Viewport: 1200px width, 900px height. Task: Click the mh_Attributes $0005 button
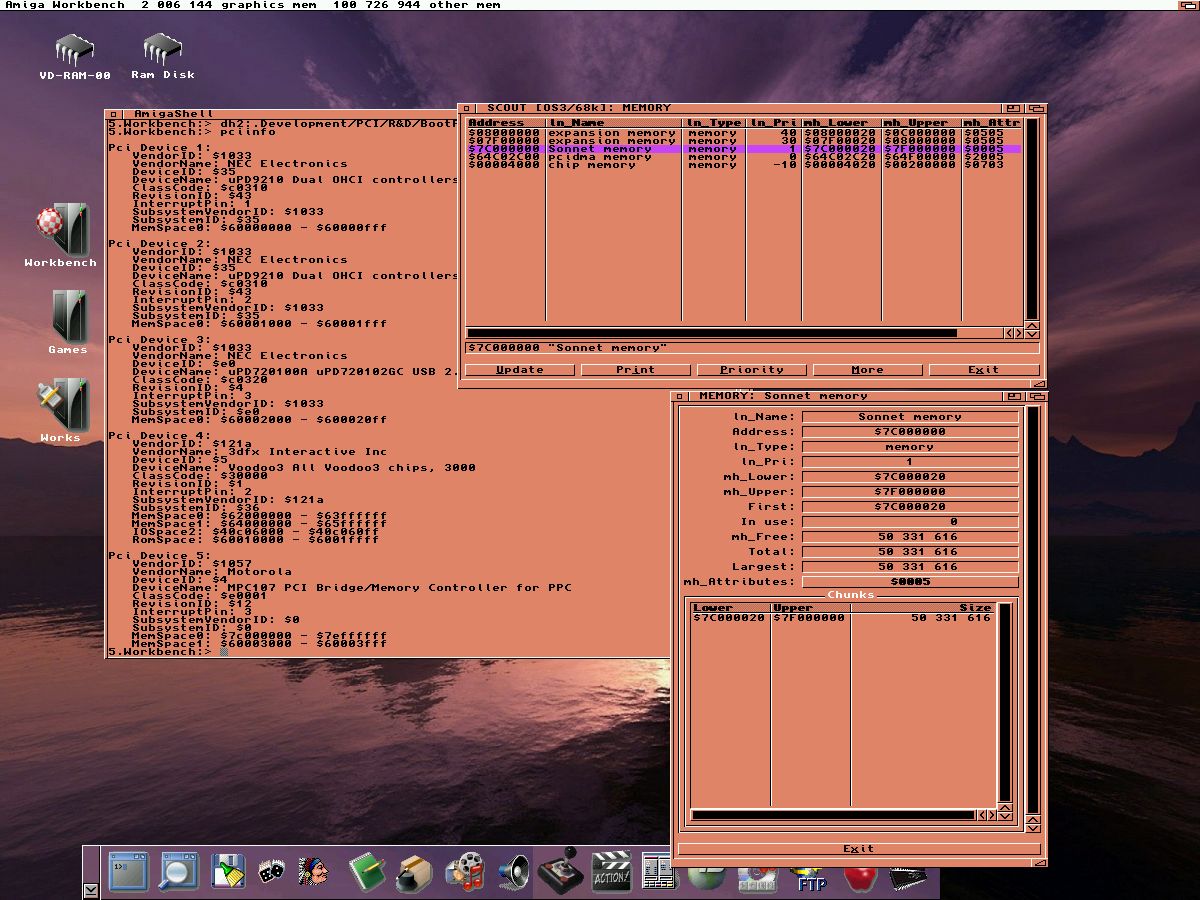910,582
